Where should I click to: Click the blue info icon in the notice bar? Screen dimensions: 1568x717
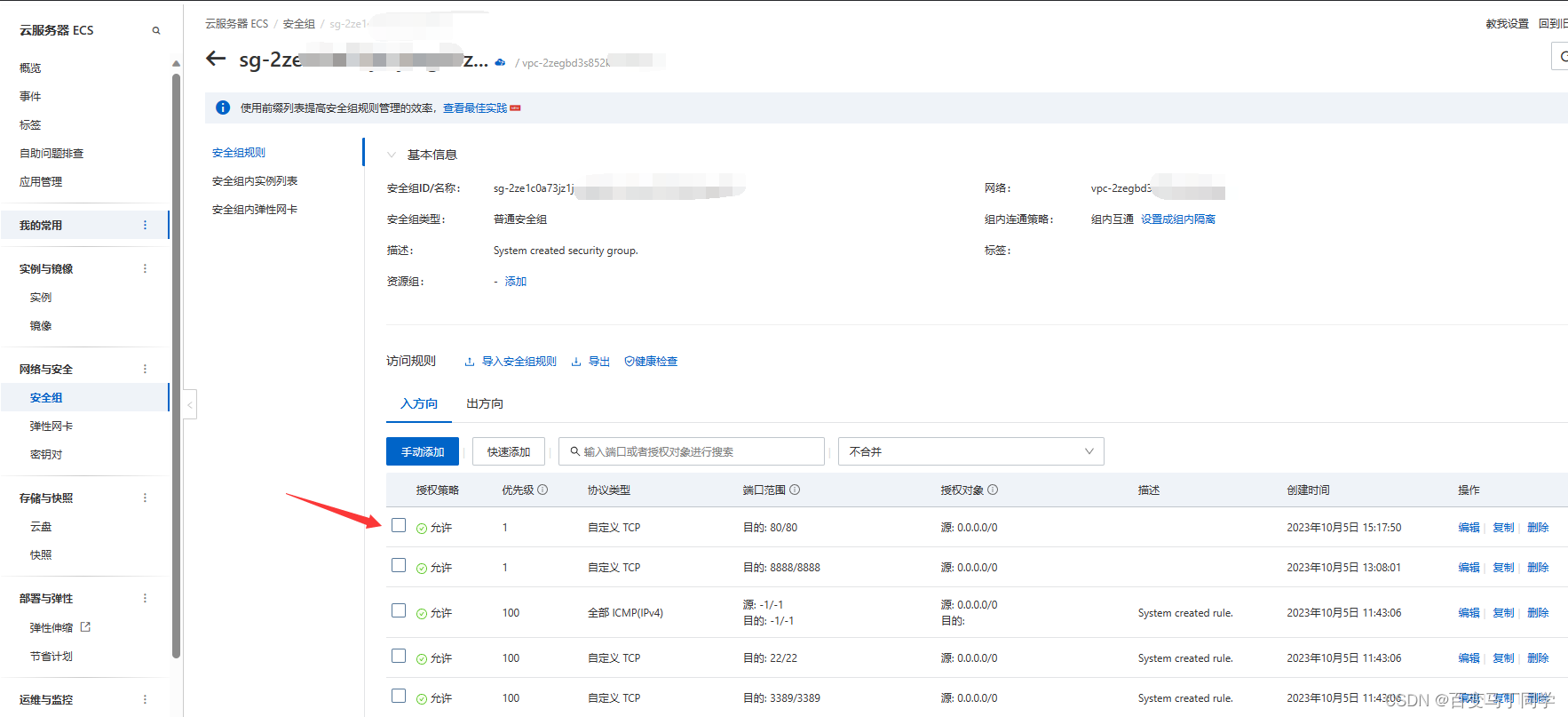pos(223,108)
